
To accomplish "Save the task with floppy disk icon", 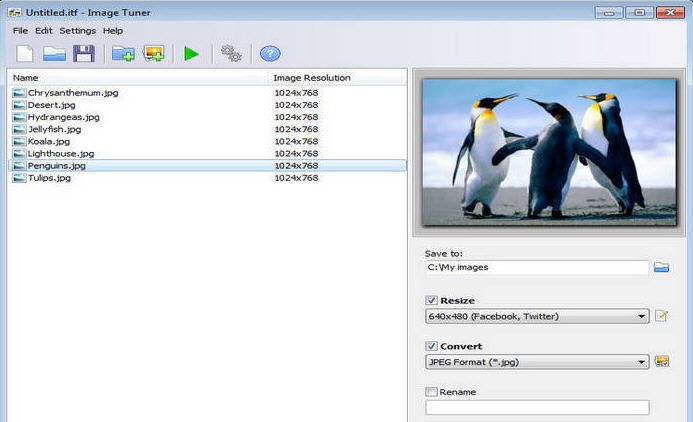I will coord(84,54).
